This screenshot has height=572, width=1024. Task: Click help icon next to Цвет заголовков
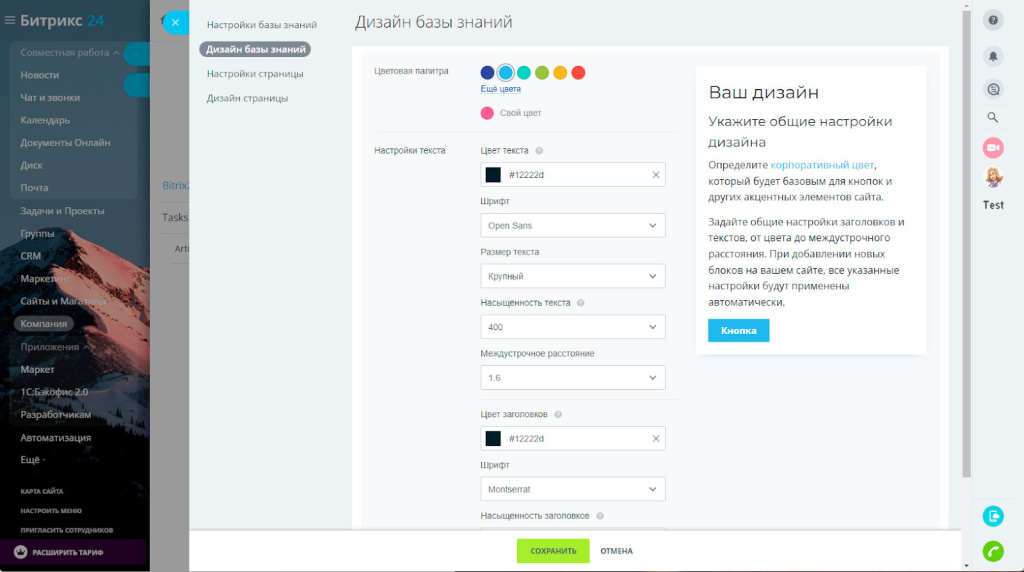558,414
